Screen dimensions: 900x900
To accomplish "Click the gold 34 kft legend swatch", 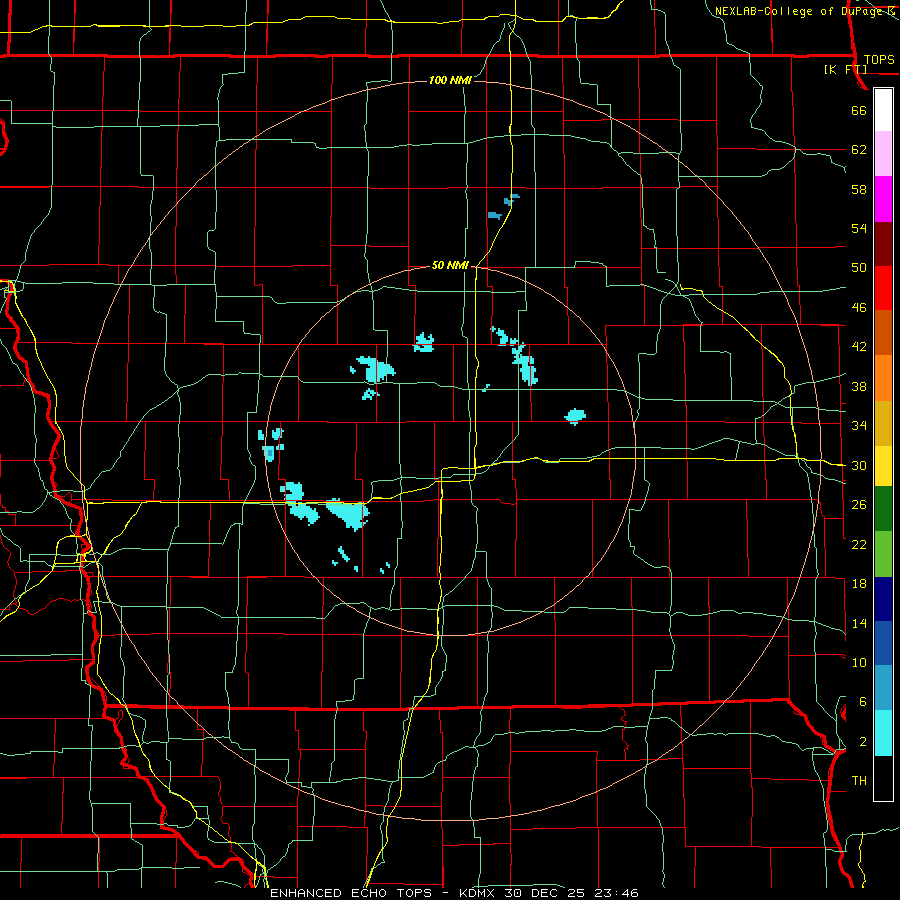I will coord(883,423).
